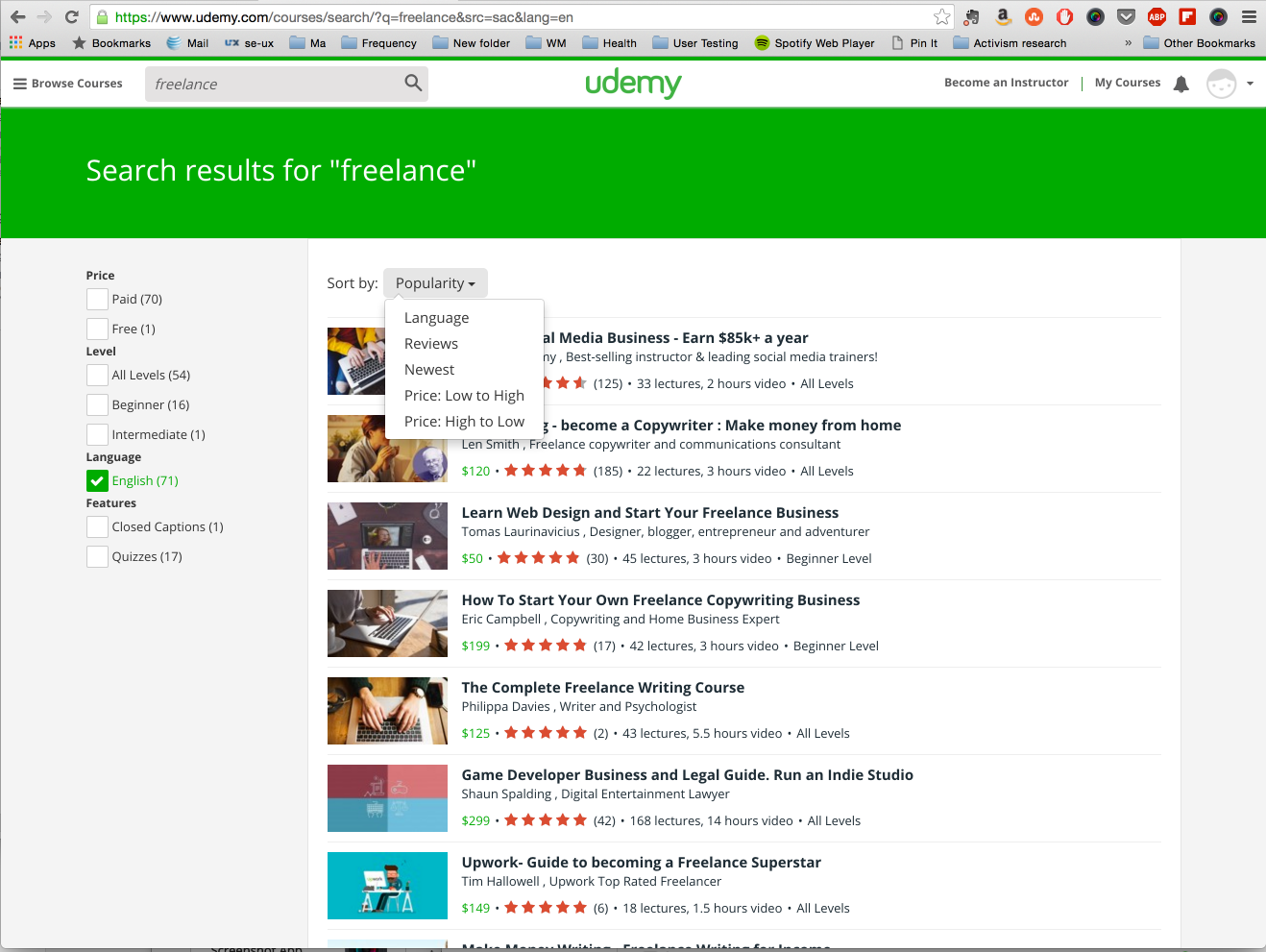Open the Apps grid in bookmarks bar
The width and height of the screenshot is (1266, 952).
click(33, 43)
